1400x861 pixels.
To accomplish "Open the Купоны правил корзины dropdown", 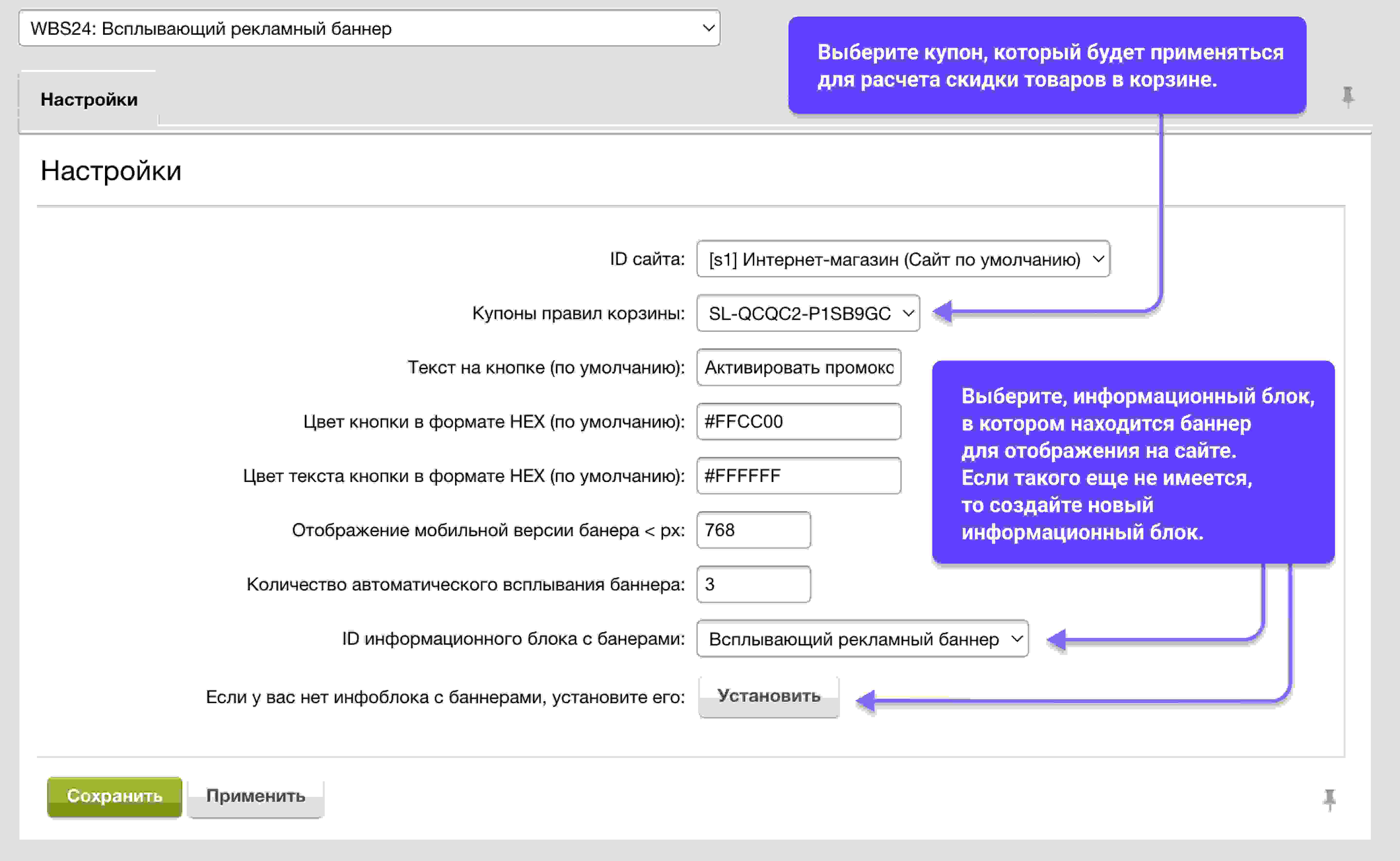I will click(808, 313).
